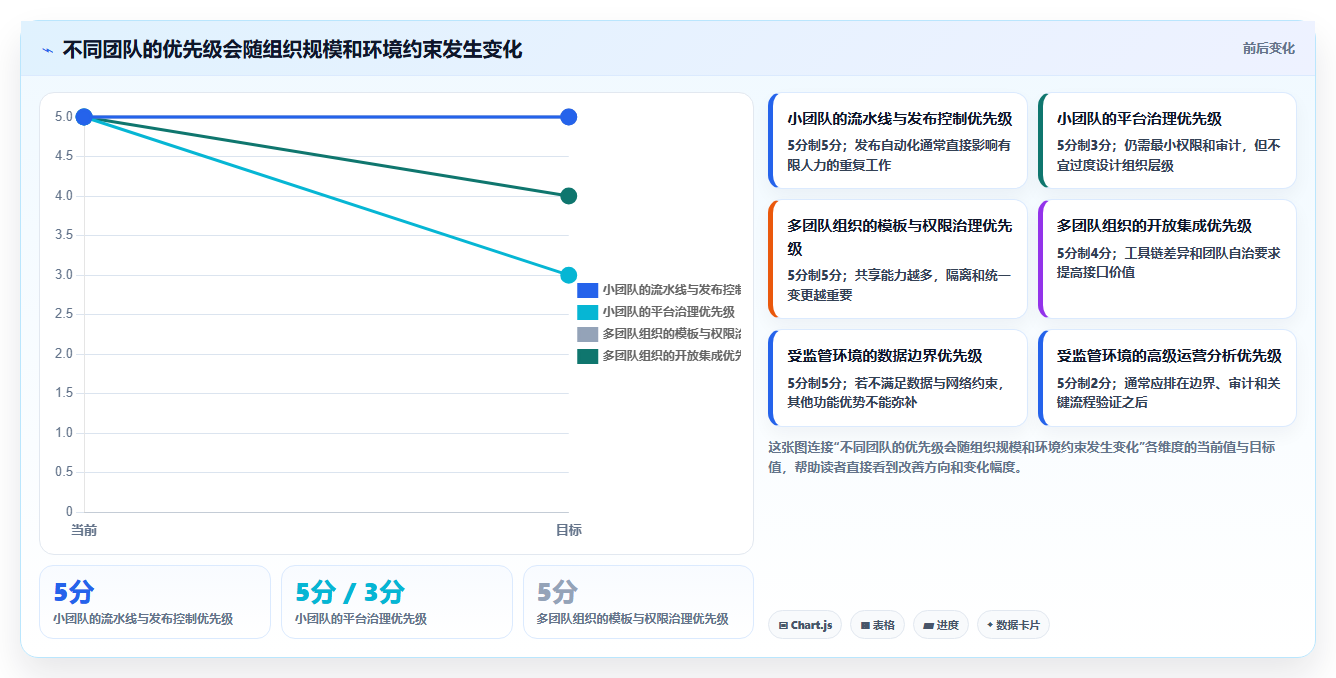Click the chart description paragraph text
The height and width of the screenshot is (678, 1336).
(x=1021, y=457)
